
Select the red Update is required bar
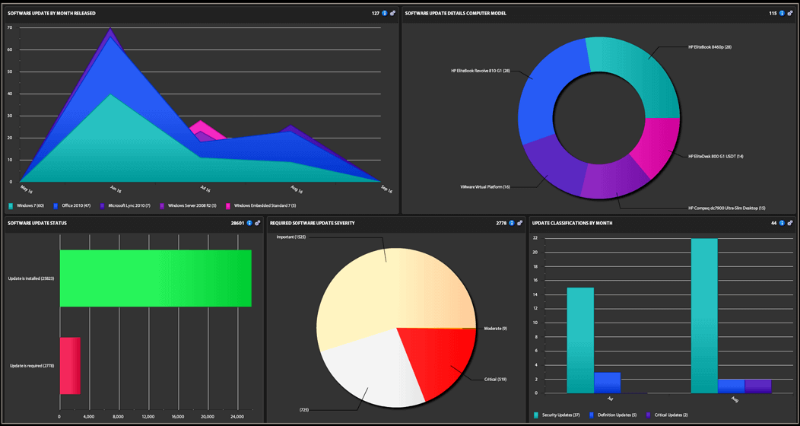70,365
